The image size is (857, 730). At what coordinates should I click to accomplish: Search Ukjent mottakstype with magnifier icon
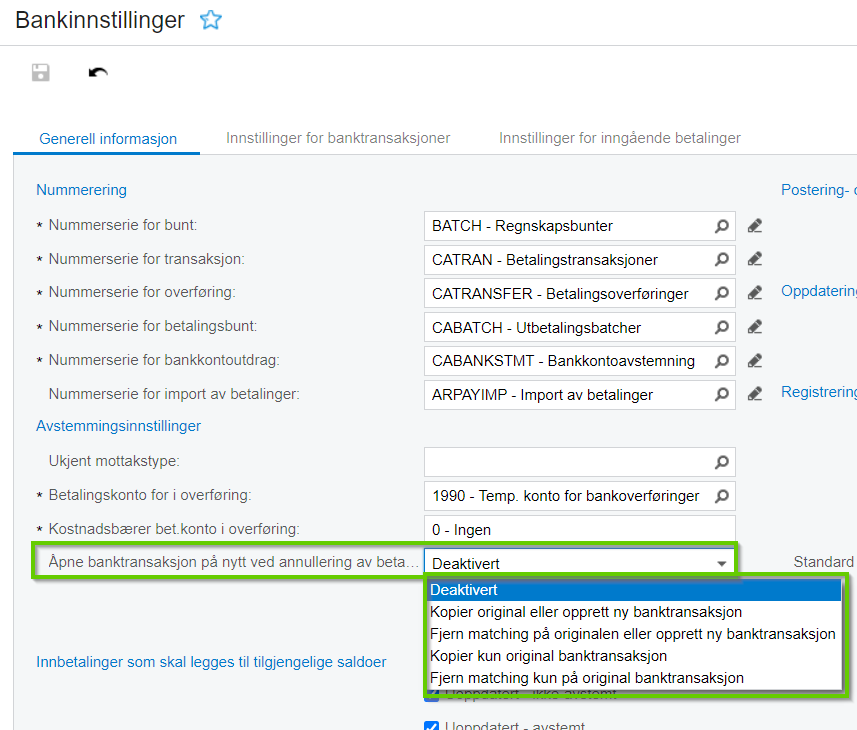point(721,462)
